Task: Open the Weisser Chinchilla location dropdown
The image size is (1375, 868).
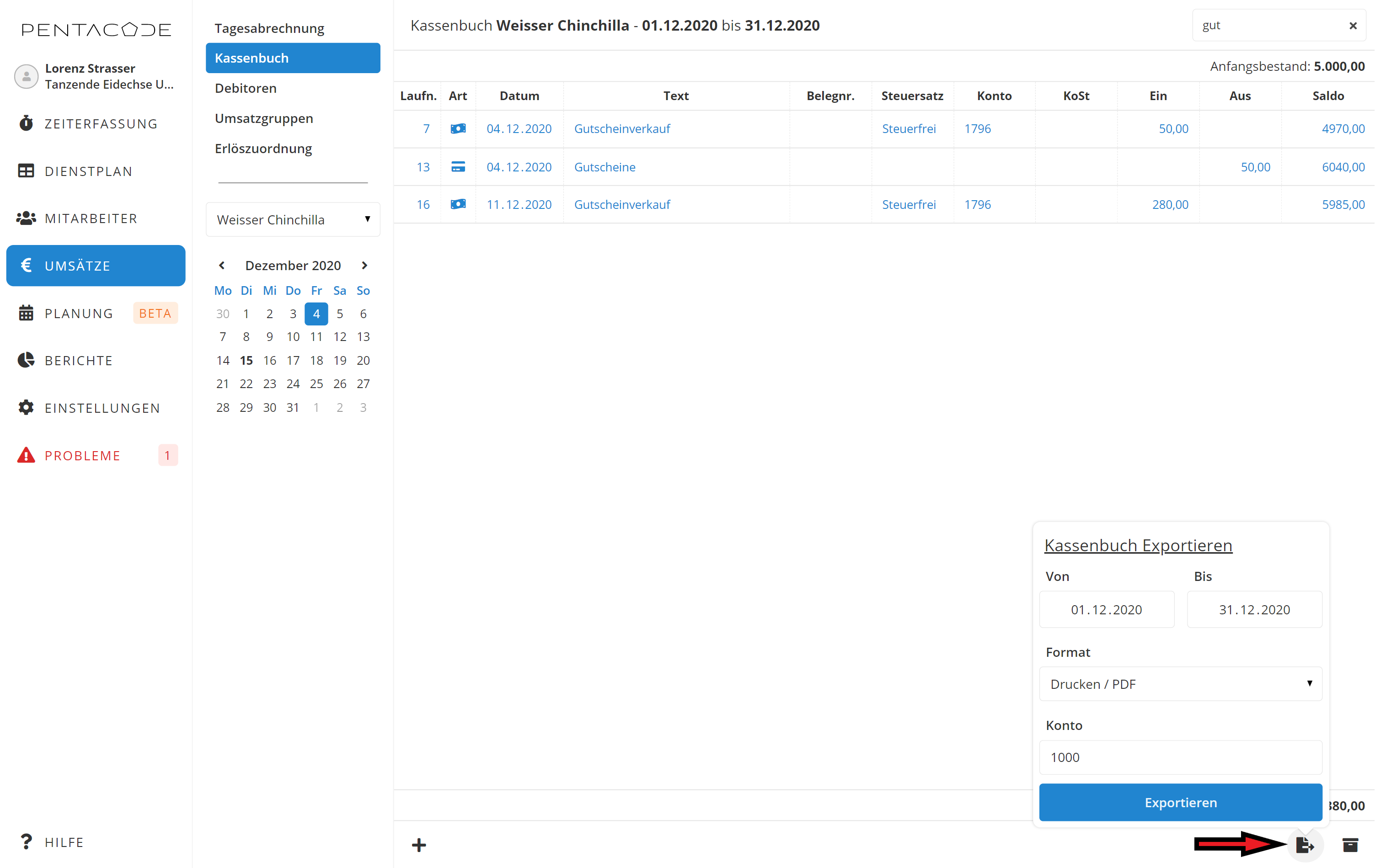Action: [293, 220]
